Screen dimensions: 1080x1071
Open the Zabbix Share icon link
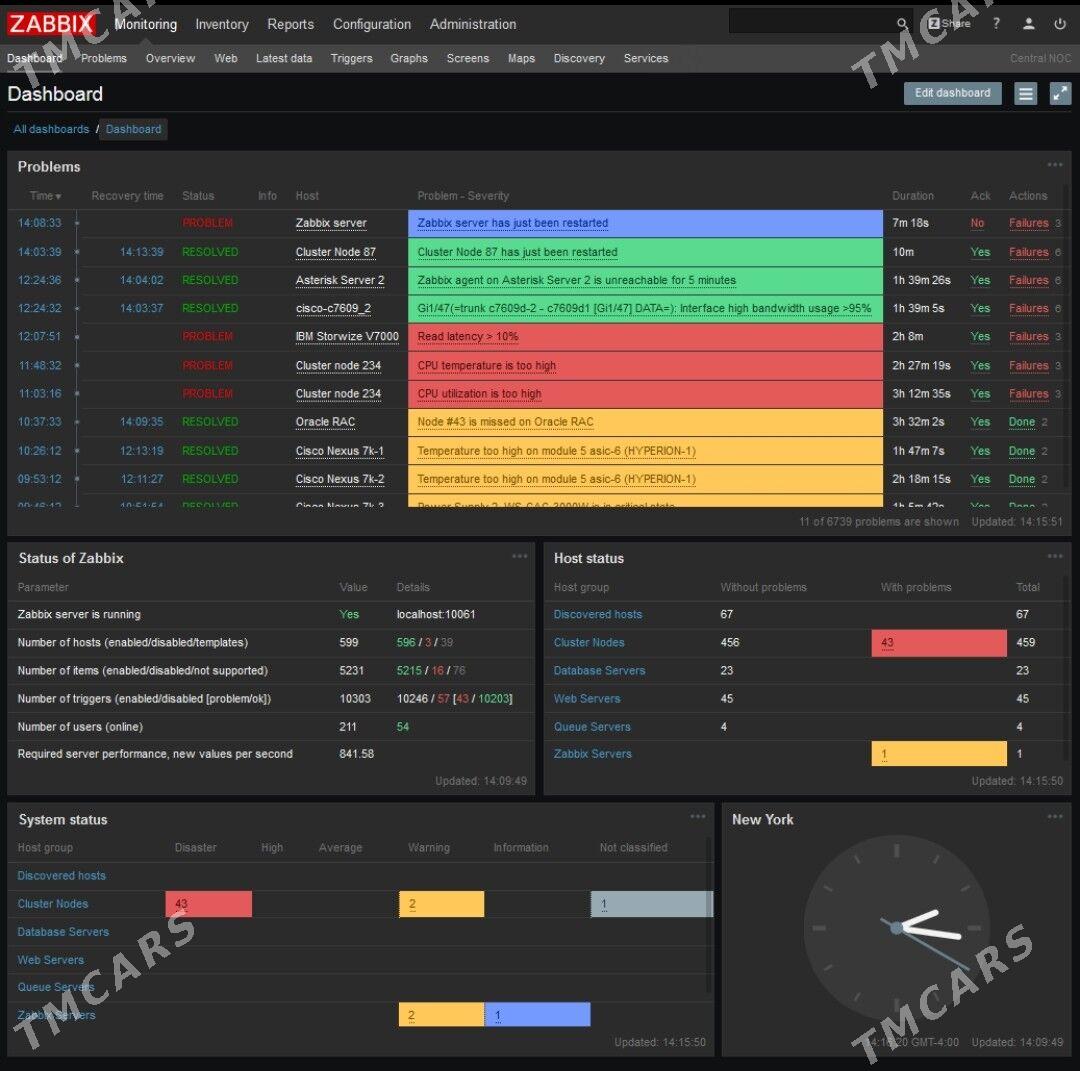(x=948, y=24)
